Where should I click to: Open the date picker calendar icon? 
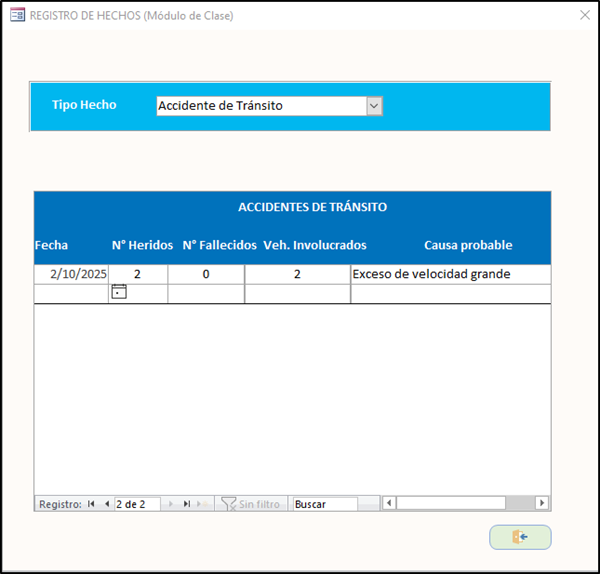point(119,292)
